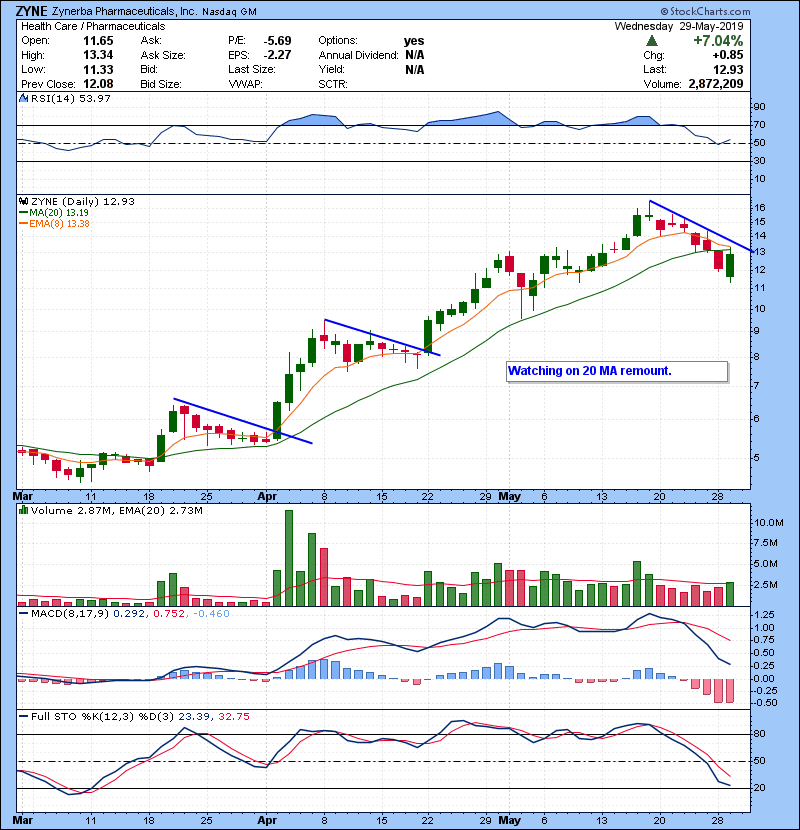
Task: Click the candlestick icon beside ZYNE (Daily)
Action: (24, 201)
